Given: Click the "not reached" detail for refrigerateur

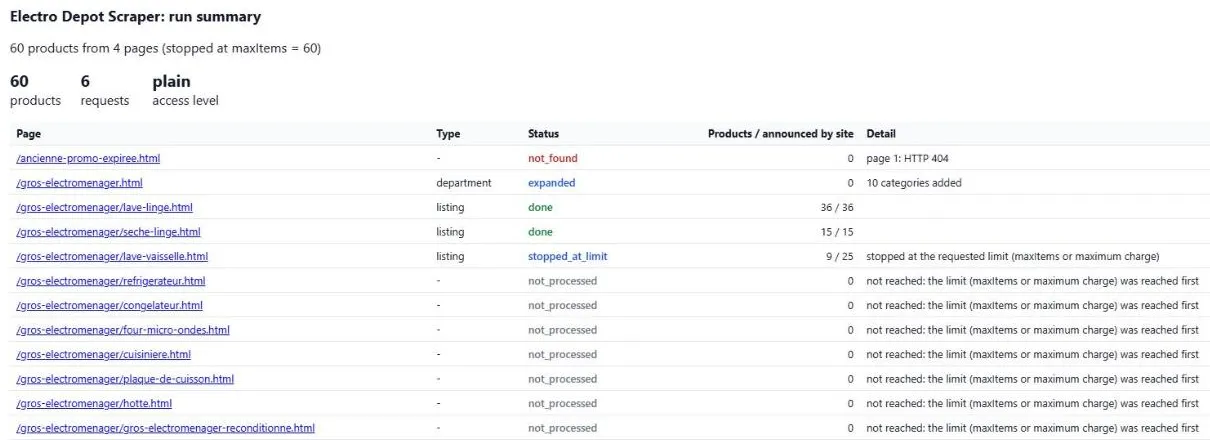Looking at the screenshot, I should tap(1032, 281).
